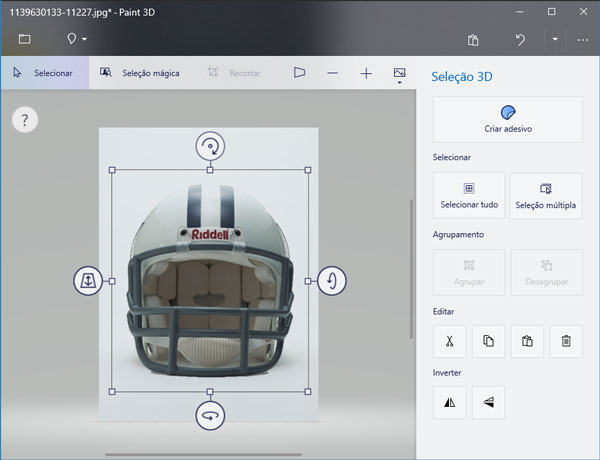Click the top-left selection corner handle
600x460 pixels.
[112, 170]
